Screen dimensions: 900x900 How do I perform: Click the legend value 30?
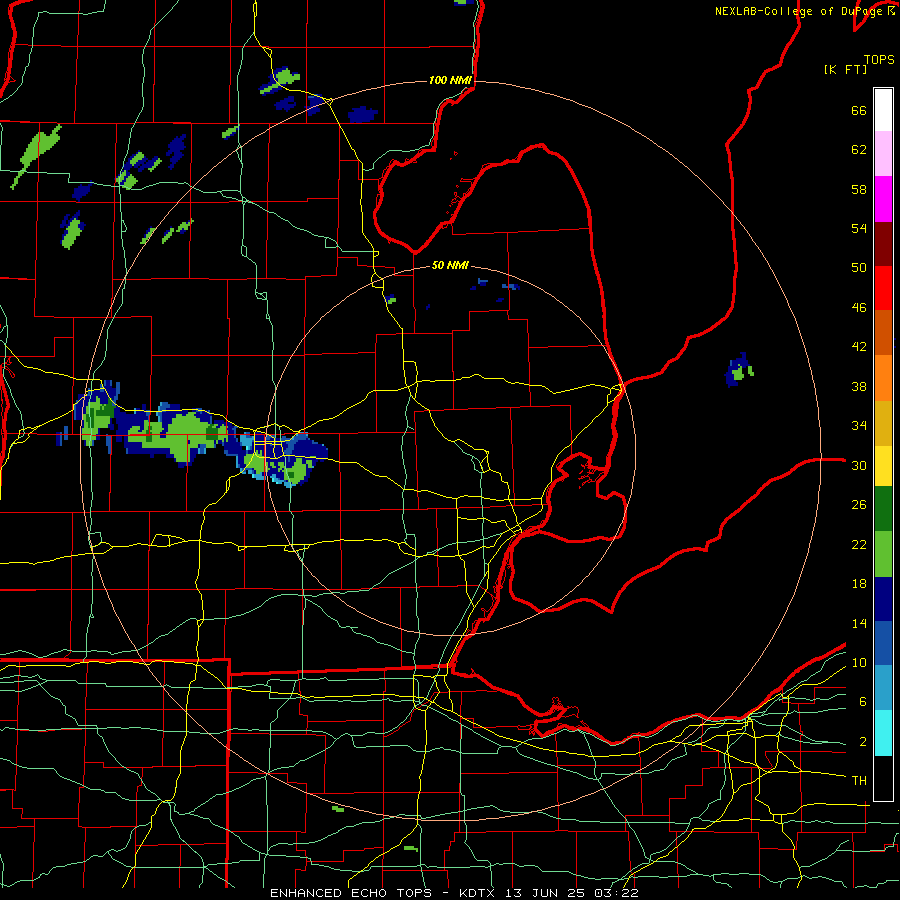(859, 465)
